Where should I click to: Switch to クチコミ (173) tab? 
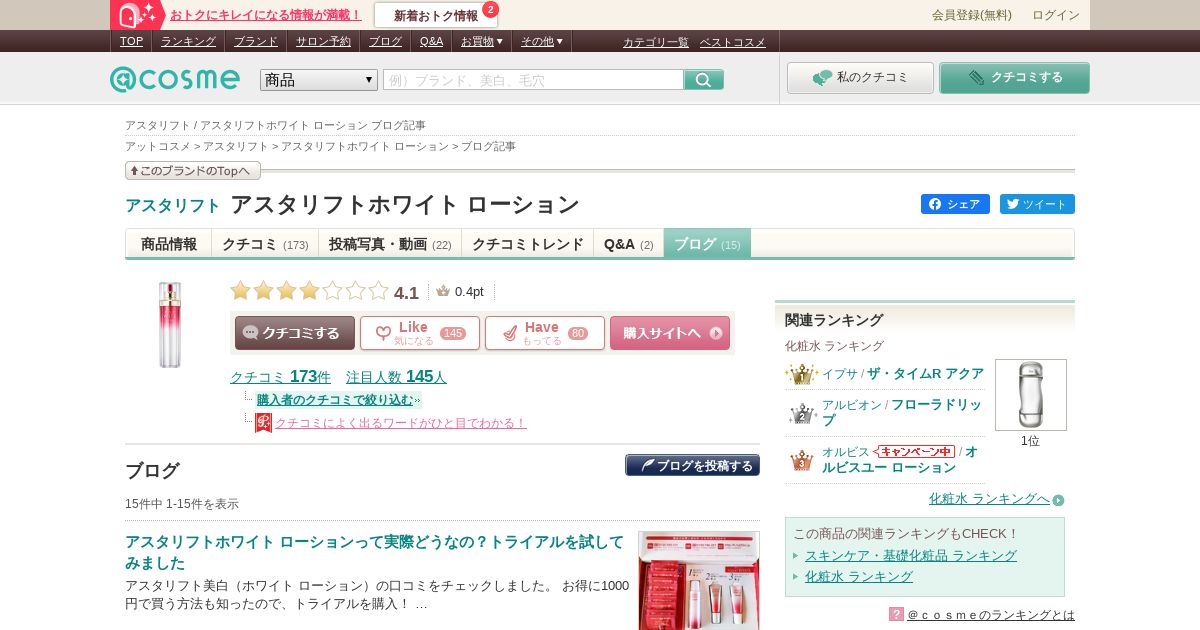tap(265, 243)
